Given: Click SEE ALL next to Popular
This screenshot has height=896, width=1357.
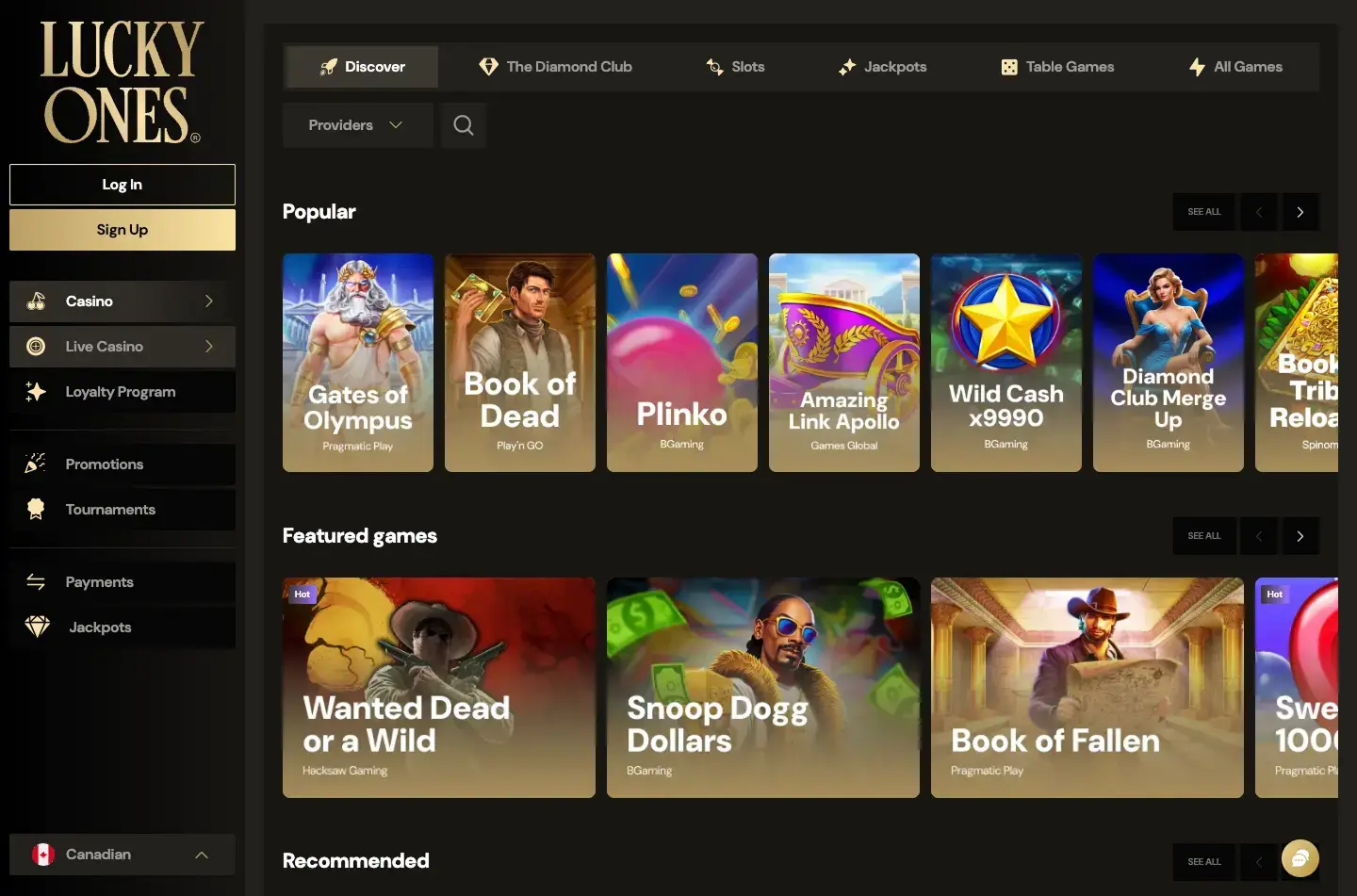Looking at the screenshot, I should pyautogui.click(x=1203, y=211).
